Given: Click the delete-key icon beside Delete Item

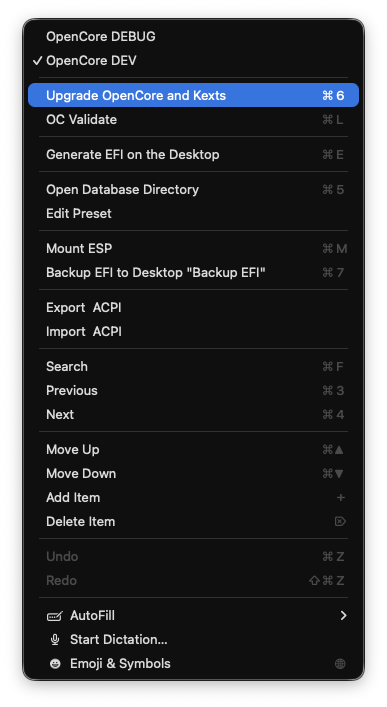Looking at the screenshot, I should click(x=340, y=522).
